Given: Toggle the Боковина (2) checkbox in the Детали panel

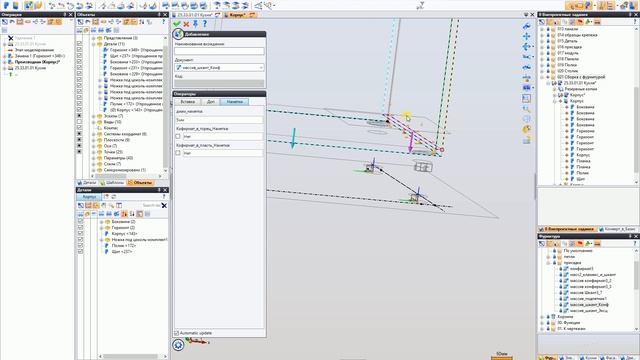Looking at the screenshot, I should point(80,222).
